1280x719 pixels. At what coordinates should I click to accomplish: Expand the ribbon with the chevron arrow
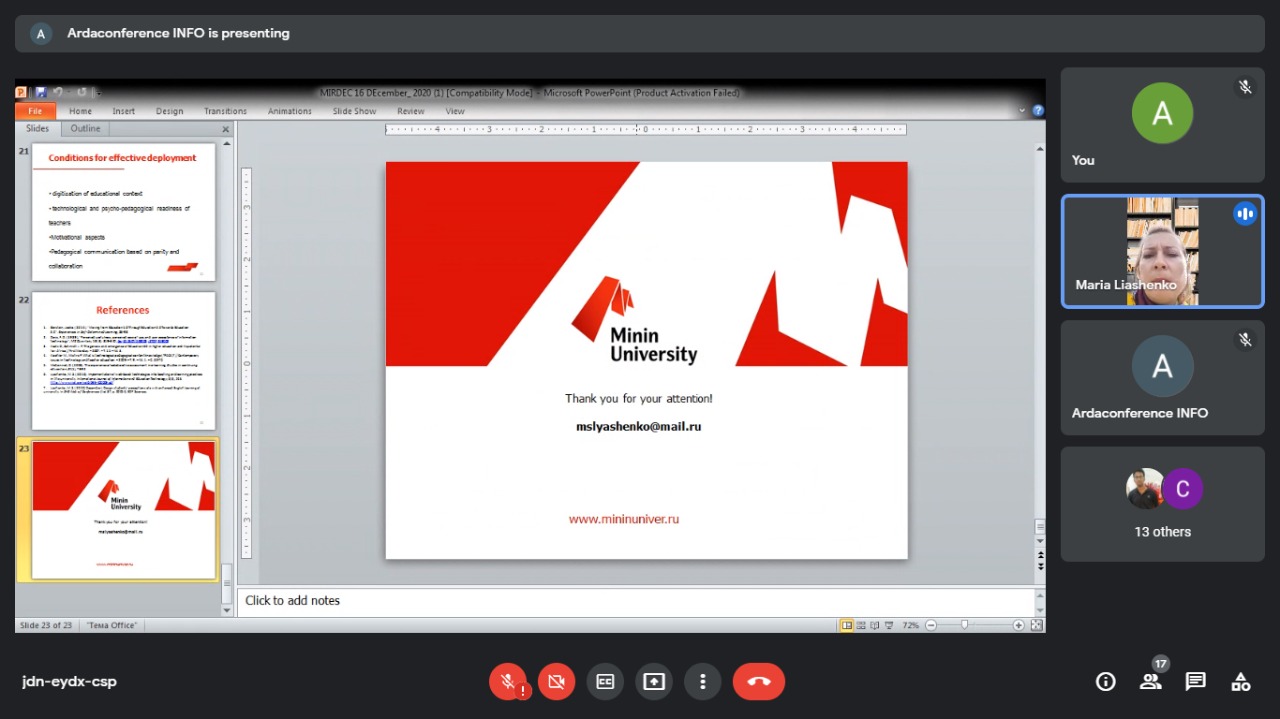1022,111
